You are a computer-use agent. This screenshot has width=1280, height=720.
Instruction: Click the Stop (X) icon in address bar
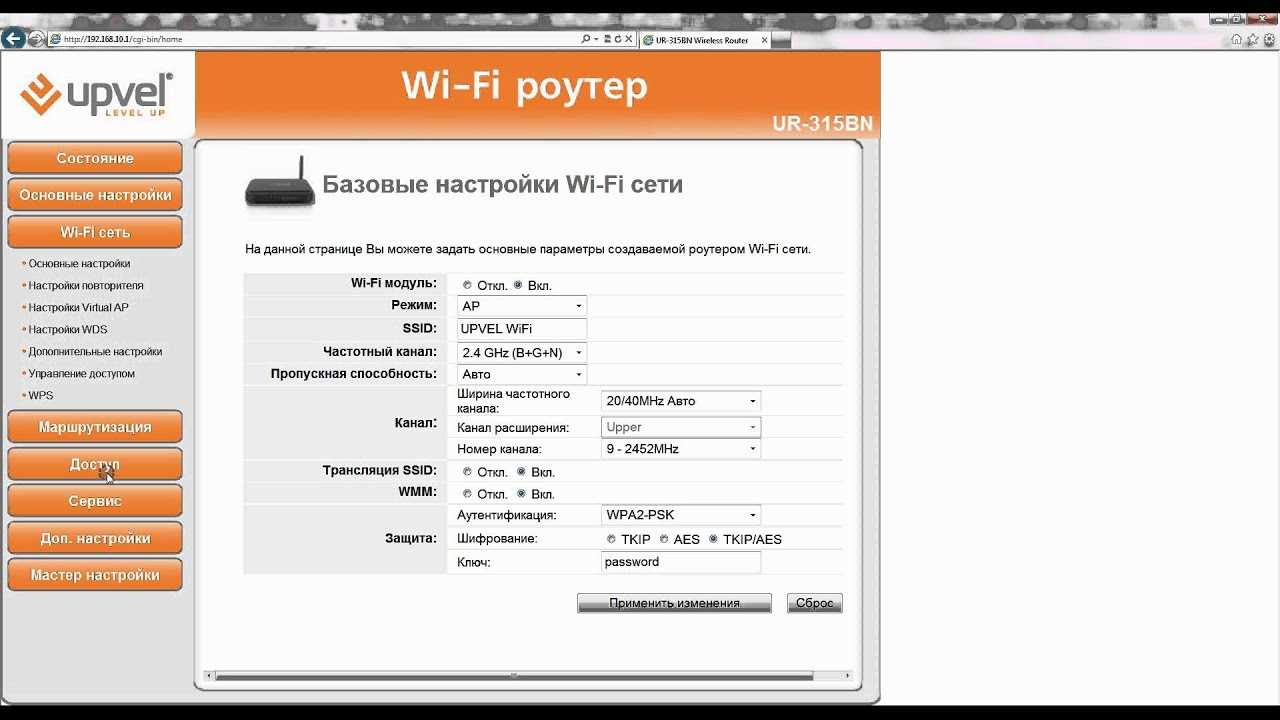(629, 39)
